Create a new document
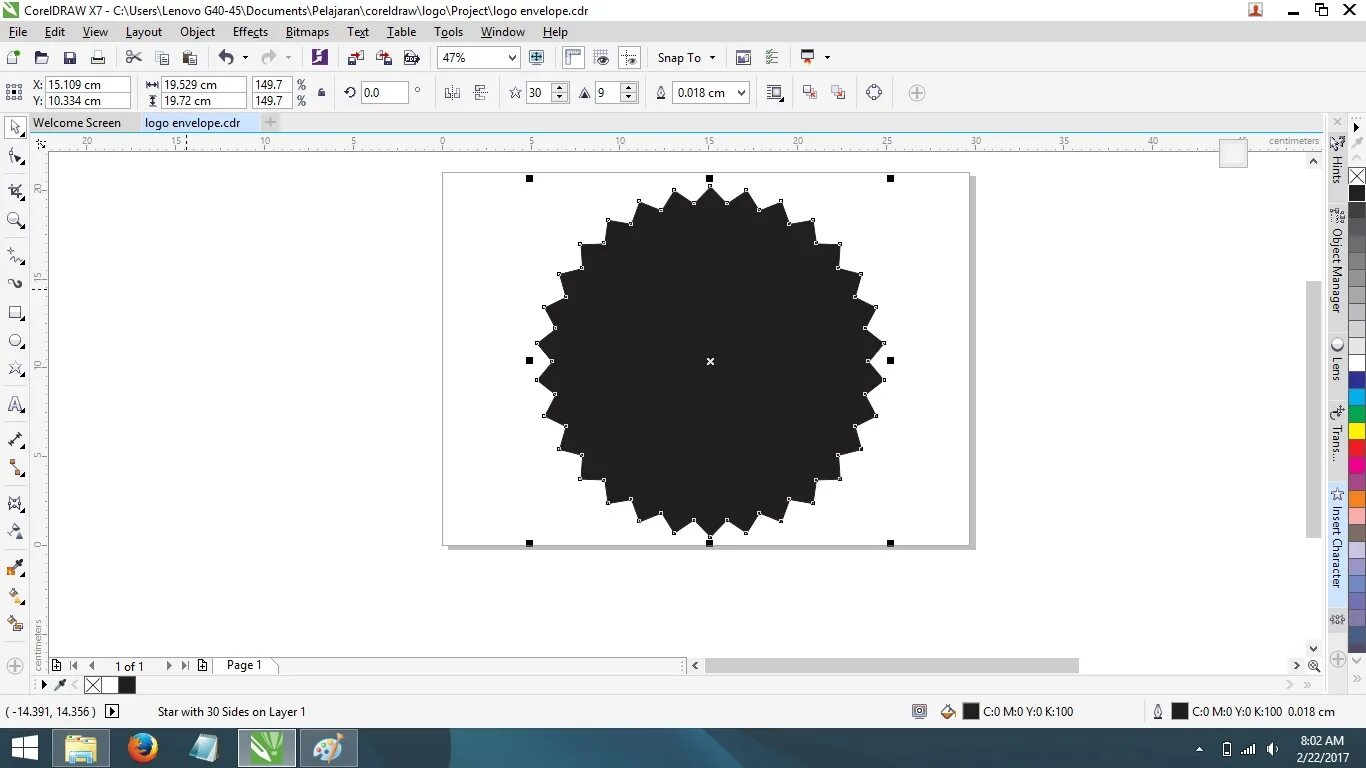Image resolution: width=1366 pixels, height=768 pixels. pos(14,58)
